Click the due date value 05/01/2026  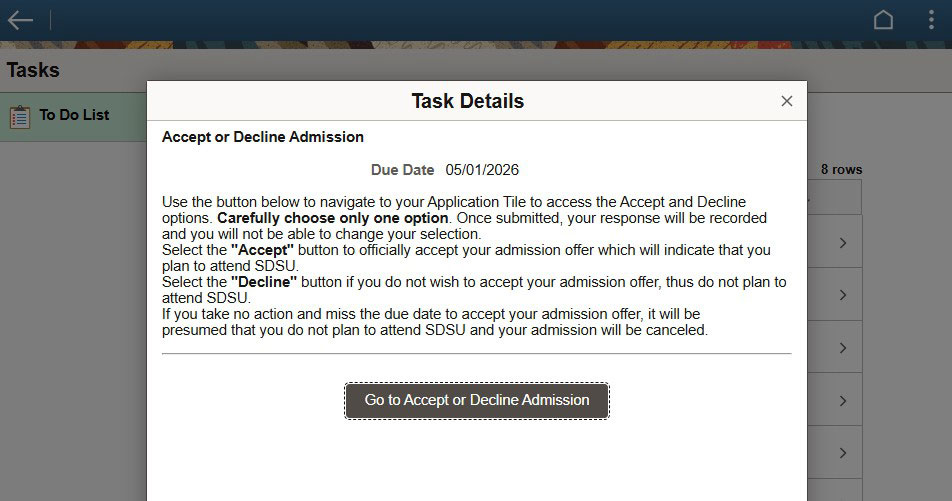(482, 170)
